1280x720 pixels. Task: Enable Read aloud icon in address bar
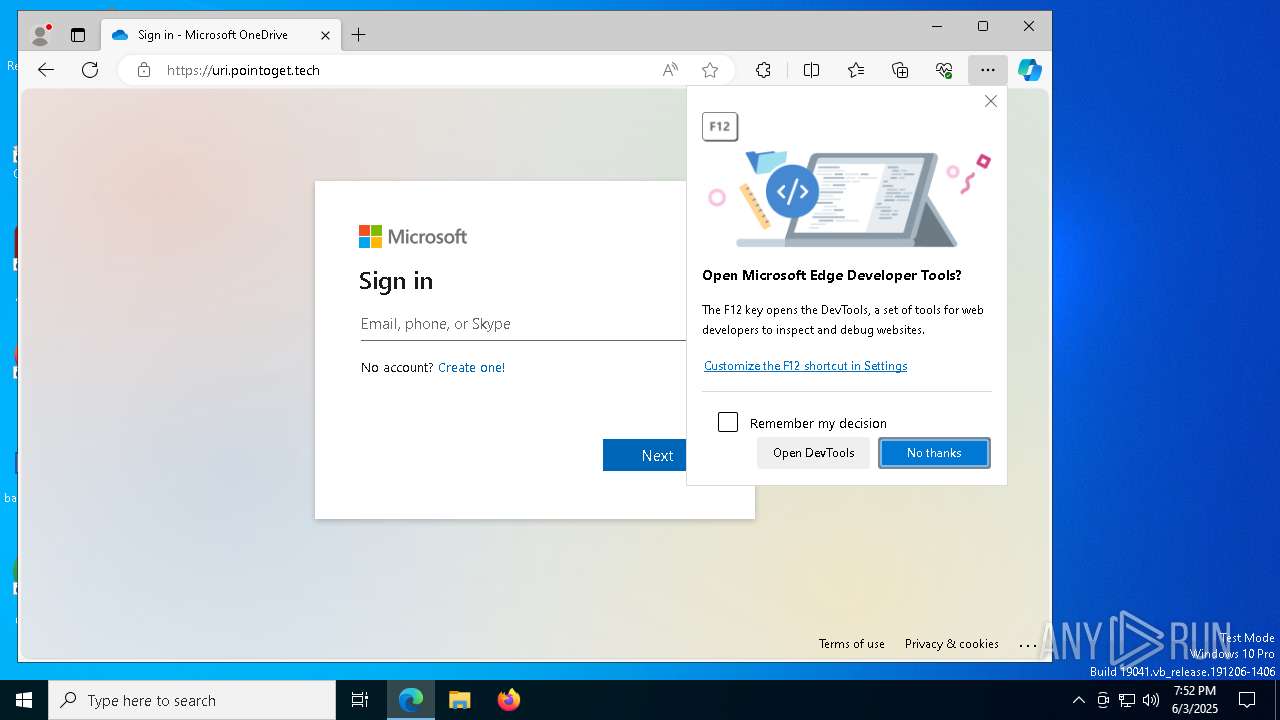[670, 70]
